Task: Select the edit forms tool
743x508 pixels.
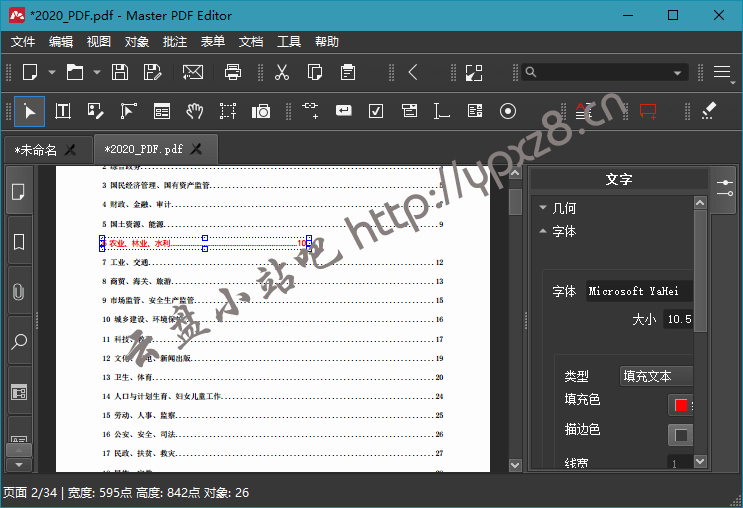Action: click(162, 111)
